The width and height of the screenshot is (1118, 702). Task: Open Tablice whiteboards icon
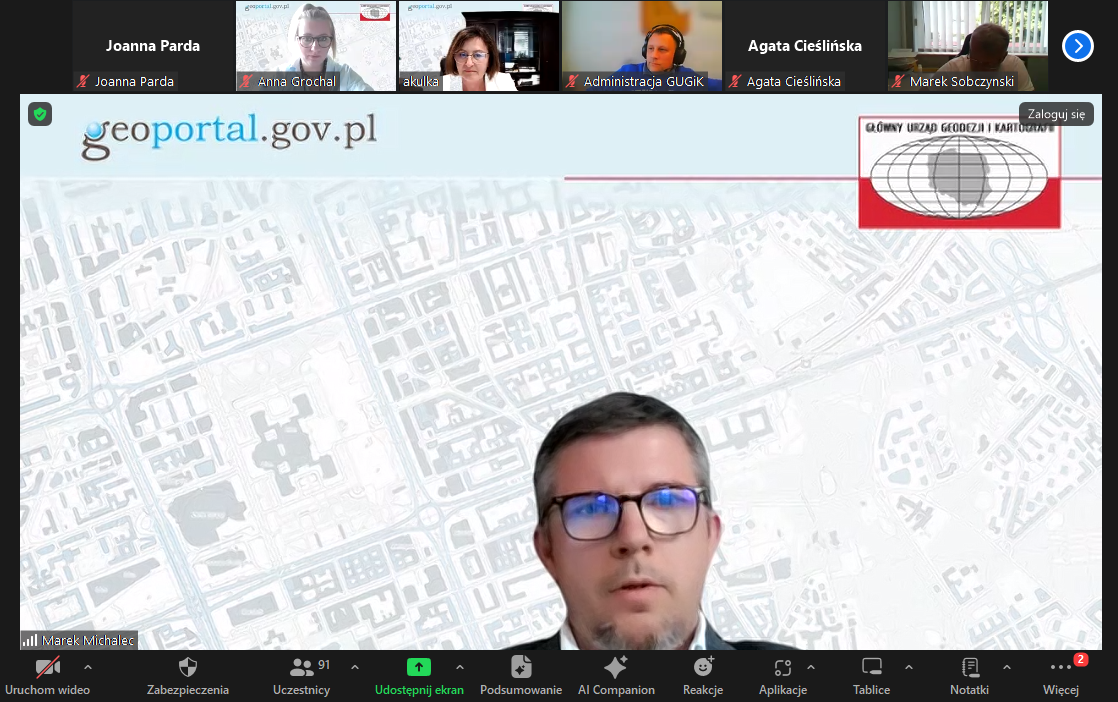[871, 668]
